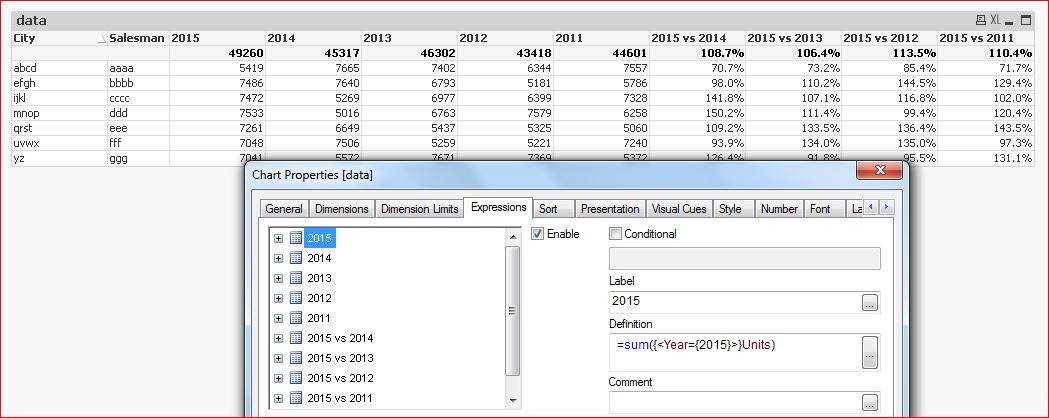This screenshot has width=1049, height=418.
Task: Select the 2014 expression table icon
Action: point(296,258)
